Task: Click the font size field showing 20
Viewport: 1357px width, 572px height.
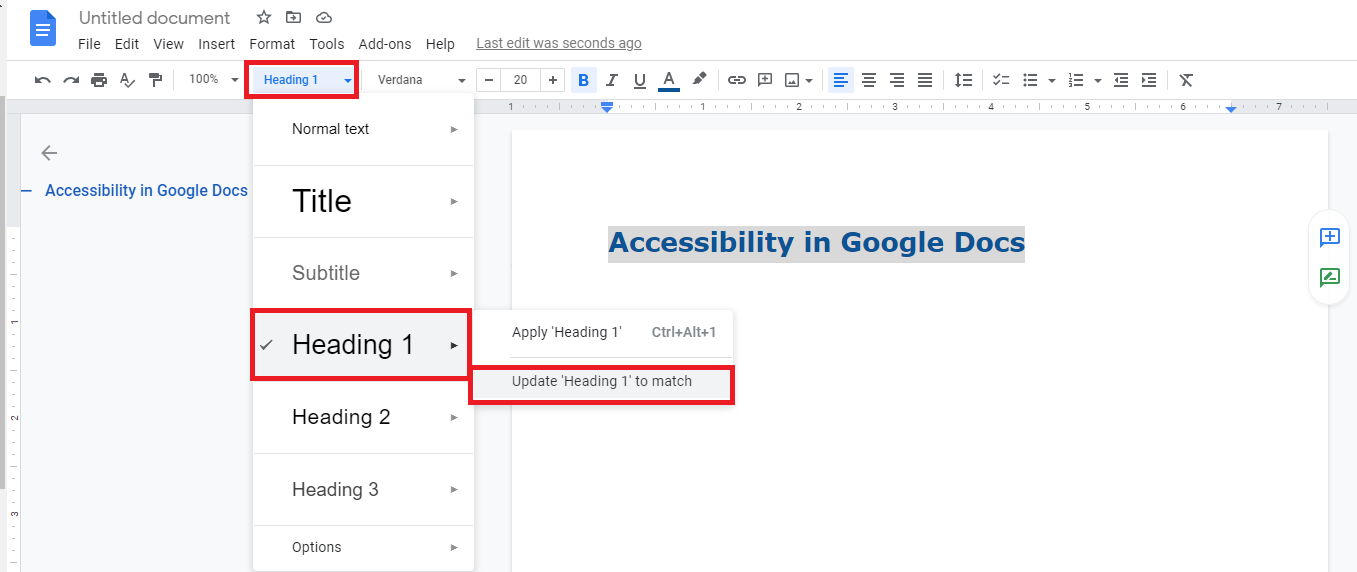Action: click(x=520, y=80)
